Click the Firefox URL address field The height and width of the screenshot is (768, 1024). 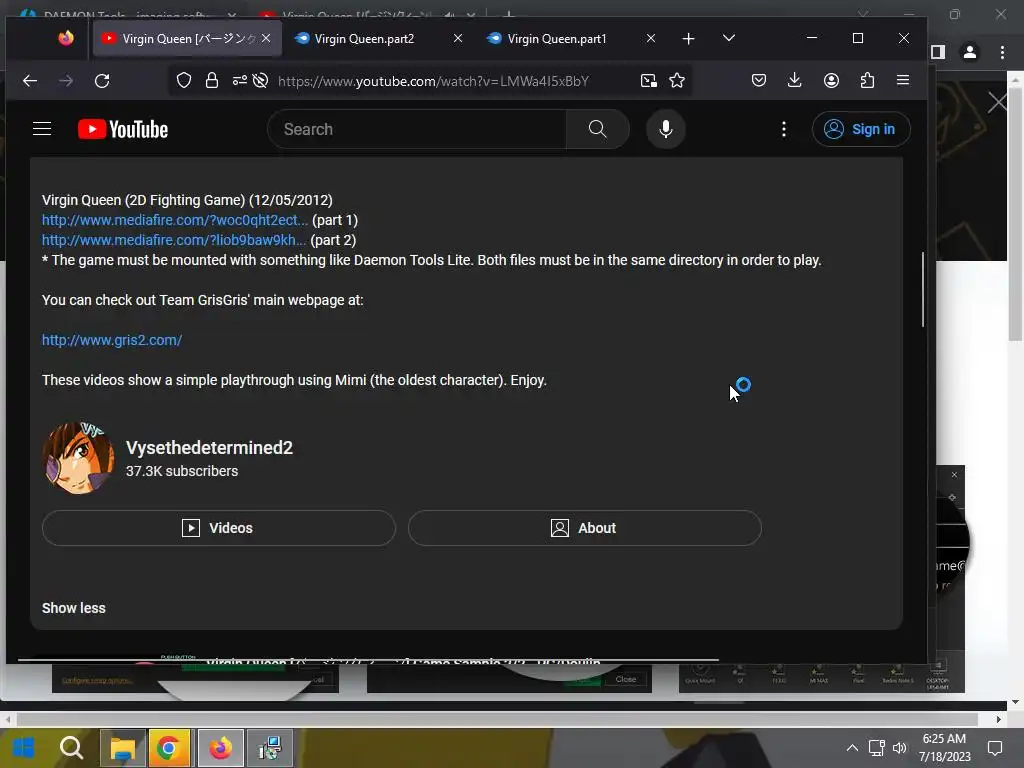[434, 81]
